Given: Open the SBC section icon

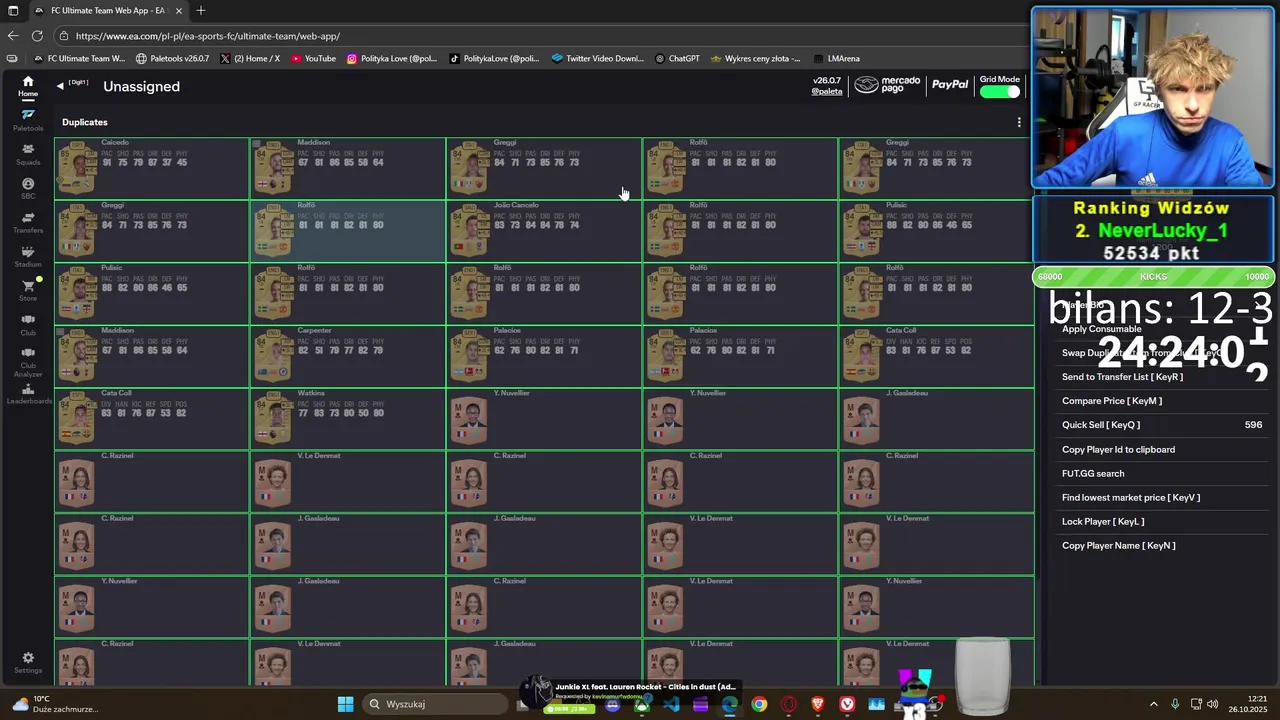Looking at the screenshot, I should coord(28,188).
